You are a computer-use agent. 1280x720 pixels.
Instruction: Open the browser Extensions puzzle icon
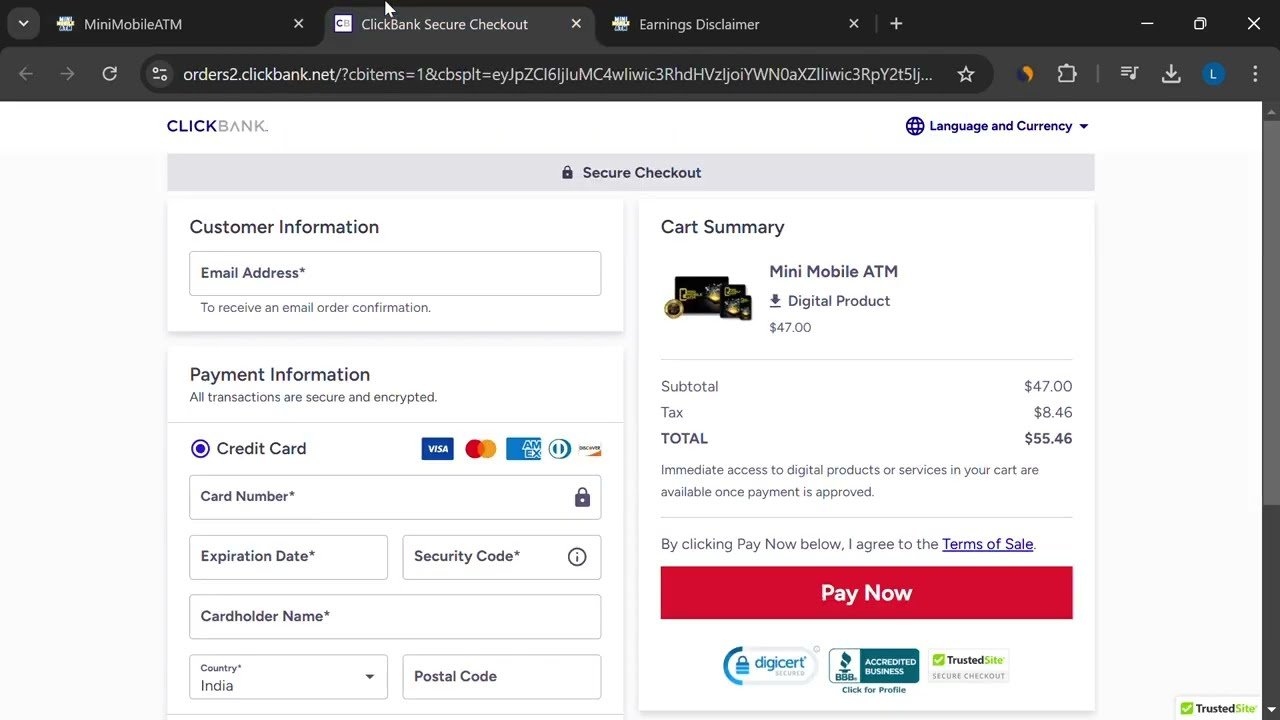tap(1067, 74)
